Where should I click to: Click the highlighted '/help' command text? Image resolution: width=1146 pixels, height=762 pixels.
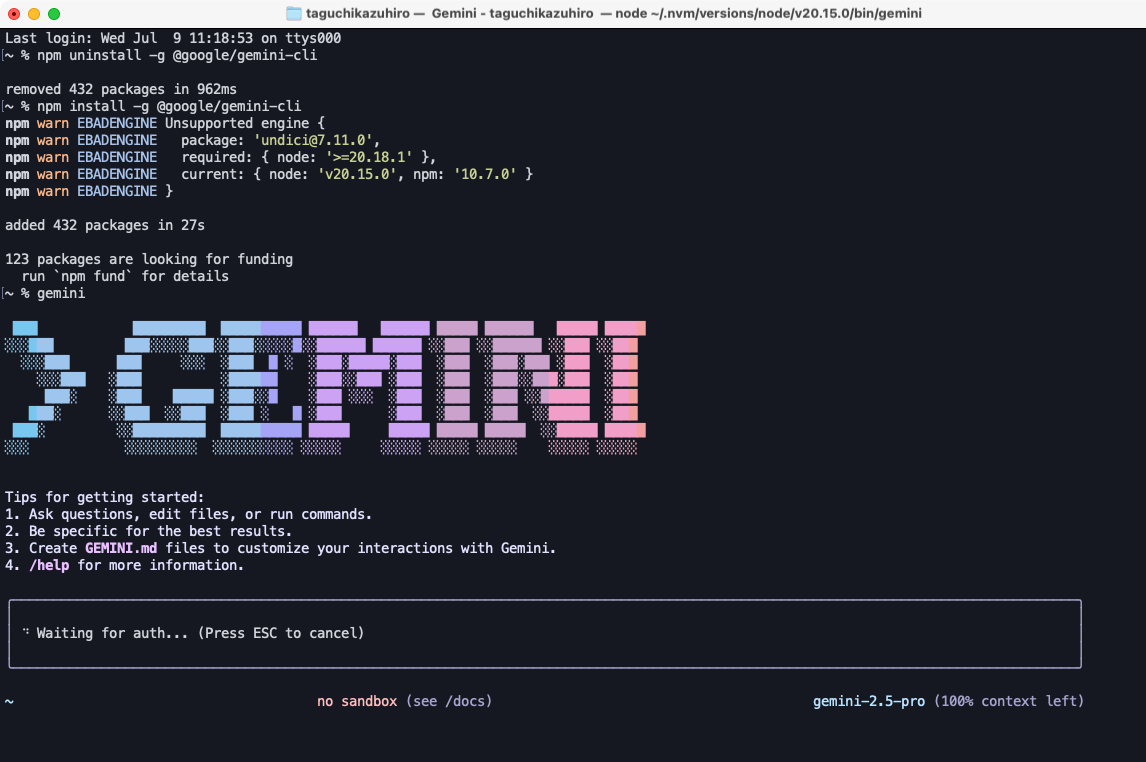pyautogui.click(x=49, y=565)
